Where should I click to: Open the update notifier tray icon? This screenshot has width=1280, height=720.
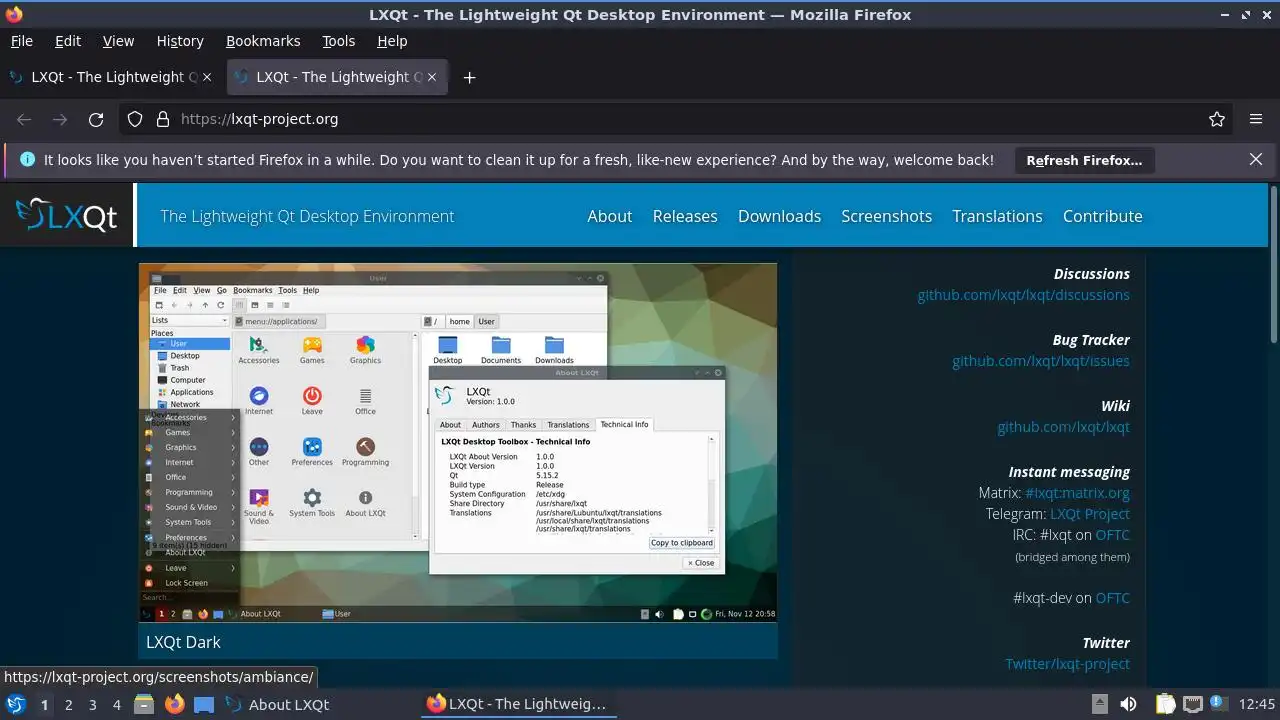coord(1219,704)
